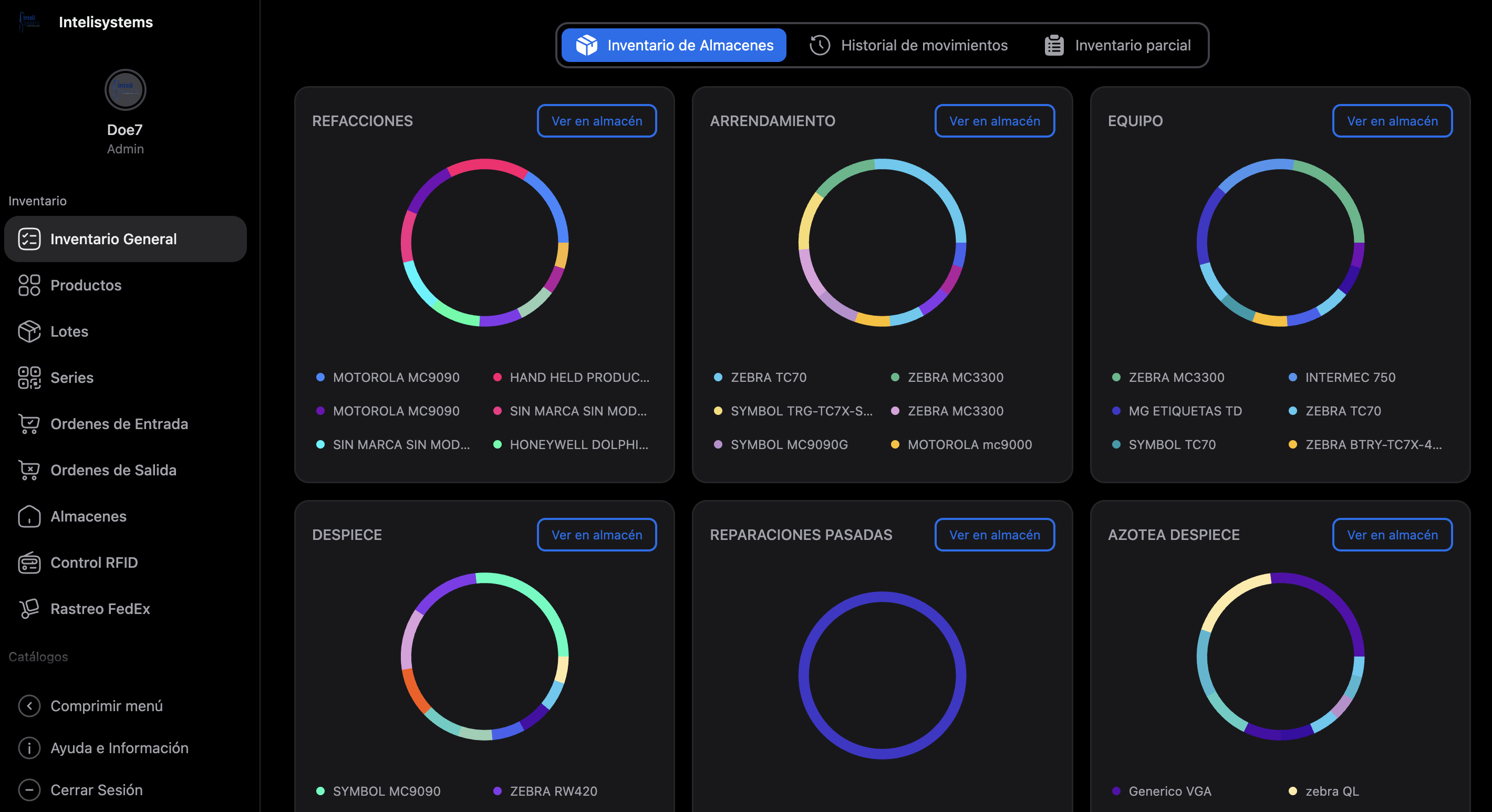Click the Cerrar Sesión minus icon

pos(29,790)
